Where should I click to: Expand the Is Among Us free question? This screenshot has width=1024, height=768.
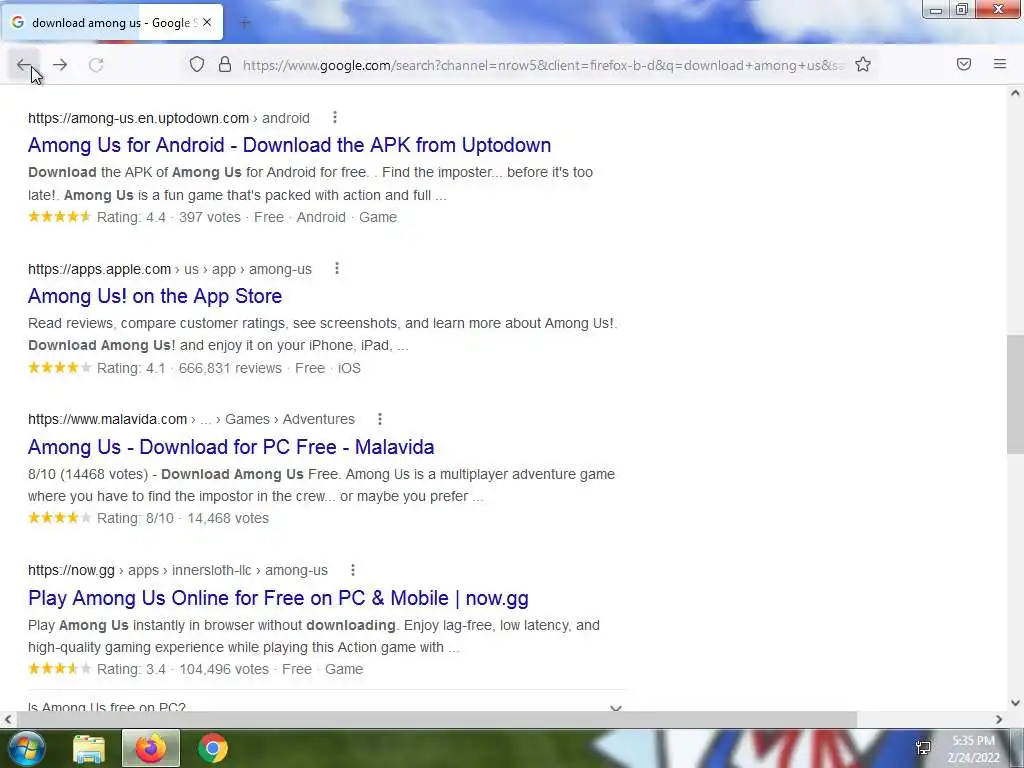pyautogui.click(x=327, y=707)
